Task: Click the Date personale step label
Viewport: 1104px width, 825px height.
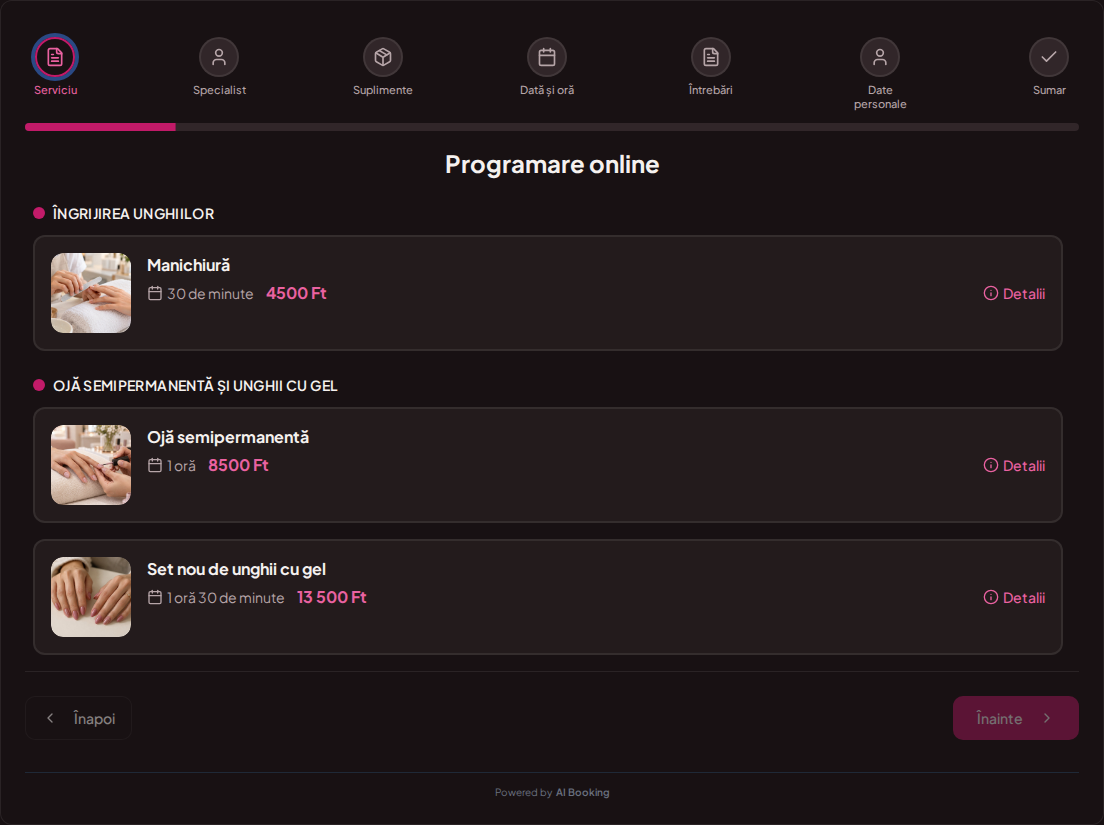Action: [x=880, y=97]
